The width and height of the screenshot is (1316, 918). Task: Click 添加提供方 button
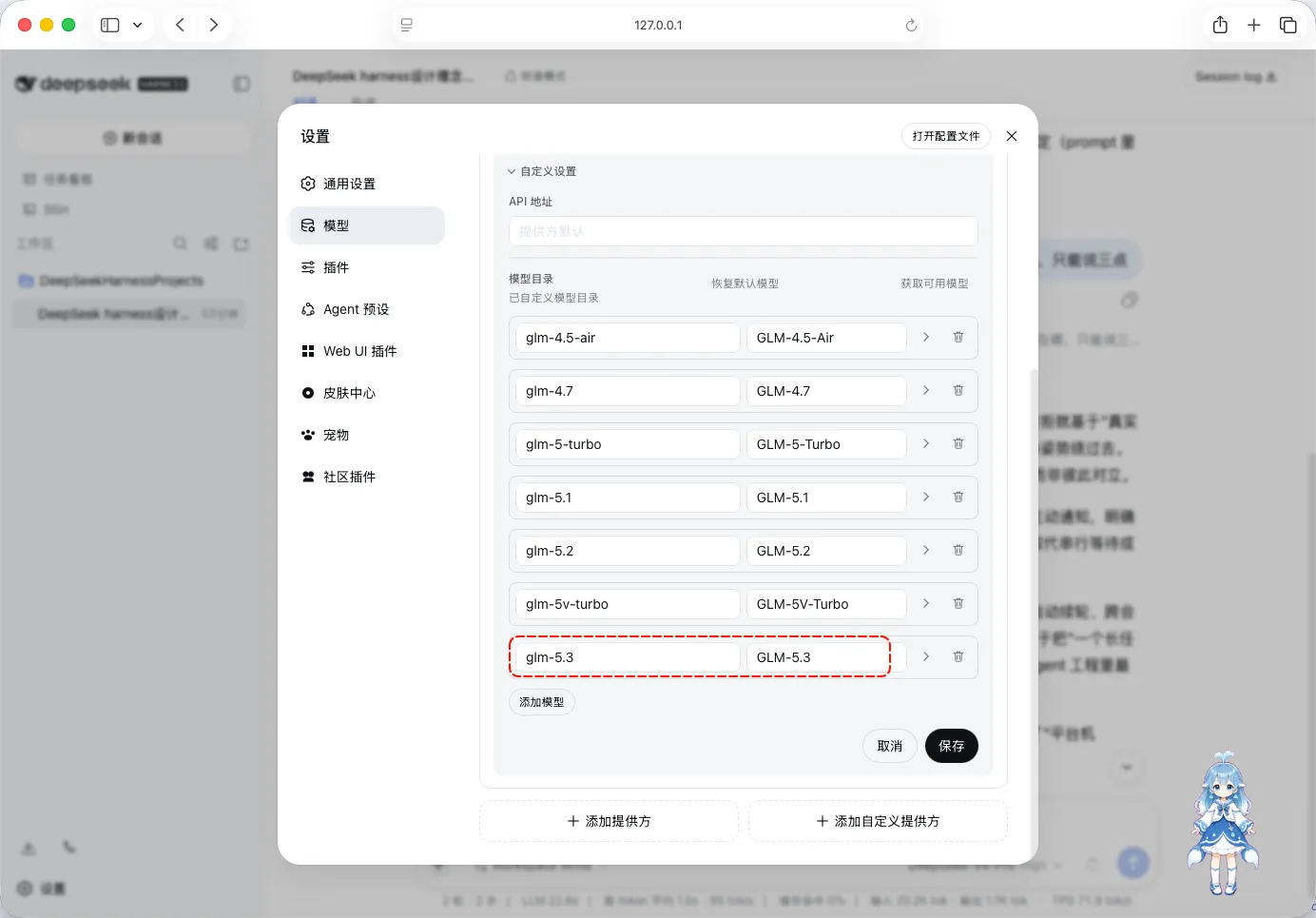click(609, 821)
